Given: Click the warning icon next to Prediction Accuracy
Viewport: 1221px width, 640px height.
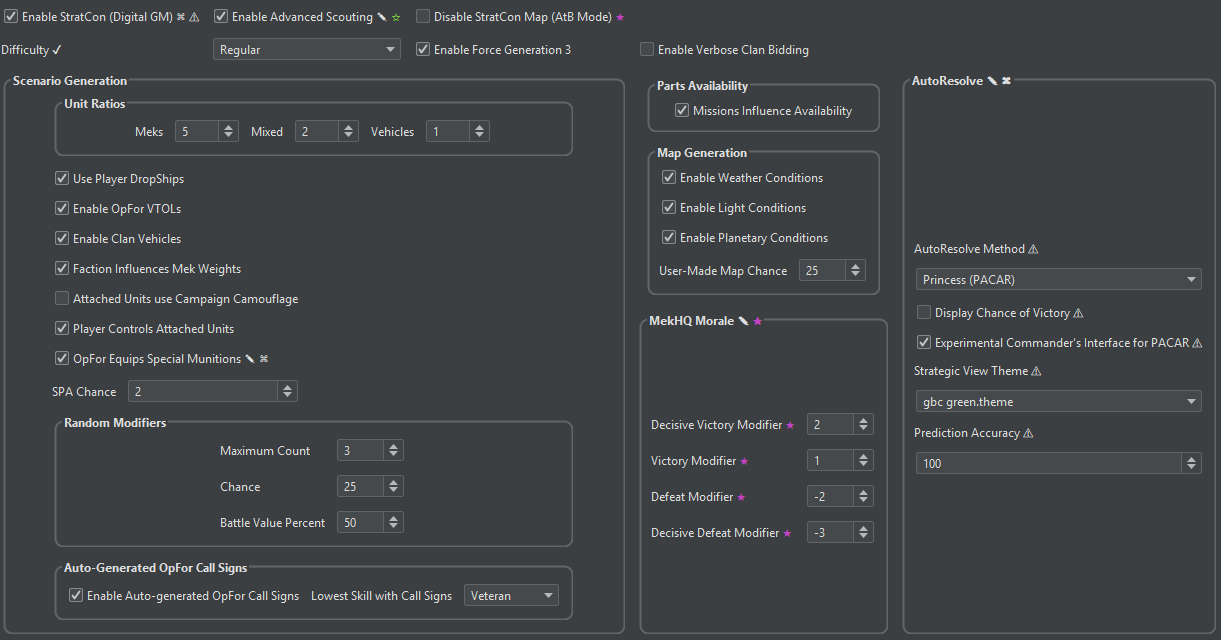Looking at the screenshot, I should pyautogui.click(x=1028, y=433).
